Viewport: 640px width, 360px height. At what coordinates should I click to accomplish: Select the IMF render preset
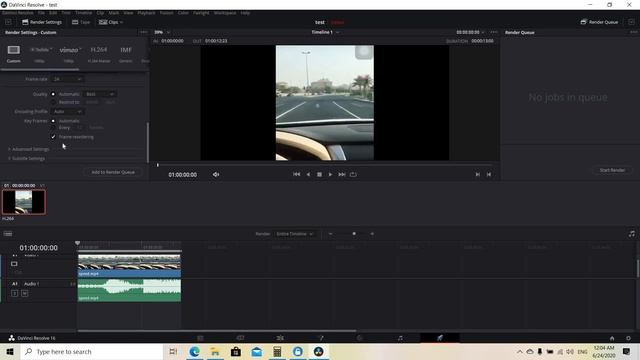pos(126,54)
